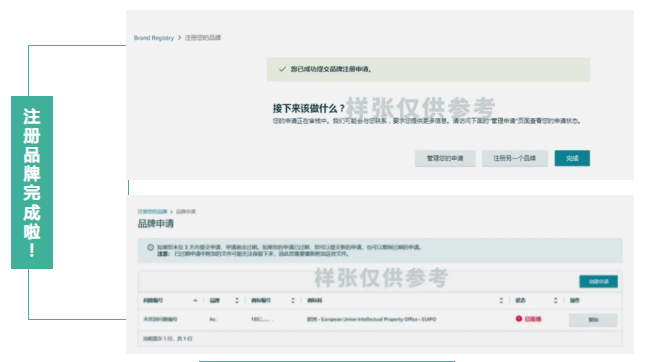The height and width of the screenshot is (362, 668).
Task: Toggle sort arrows on the status column
Action: tap(556, 301)
